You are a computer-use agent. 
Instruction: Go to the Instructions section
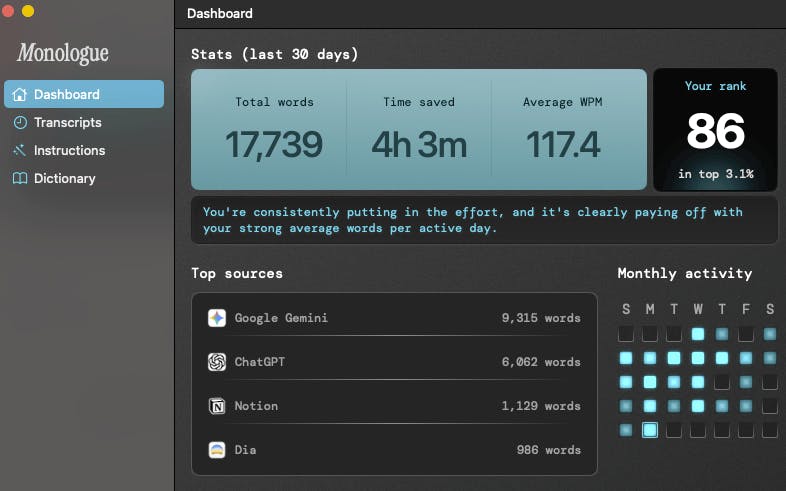(84, 150)
